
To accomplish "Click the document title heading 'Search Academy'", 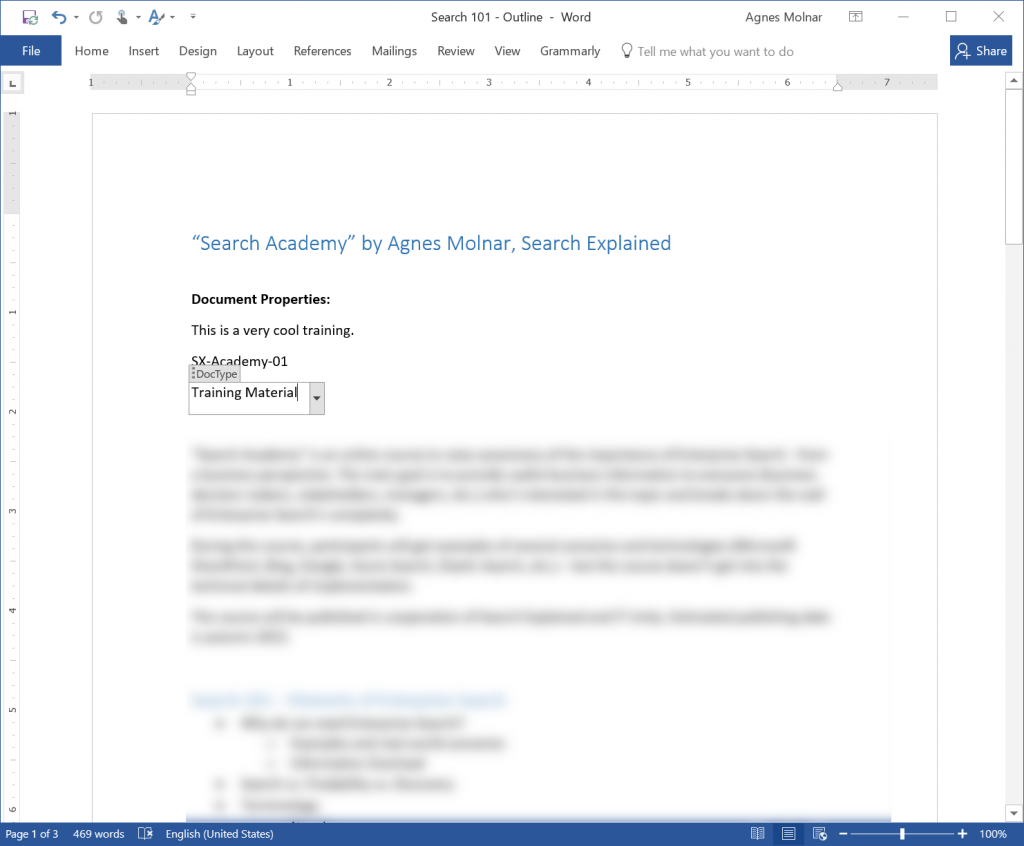I will (431, 243).
